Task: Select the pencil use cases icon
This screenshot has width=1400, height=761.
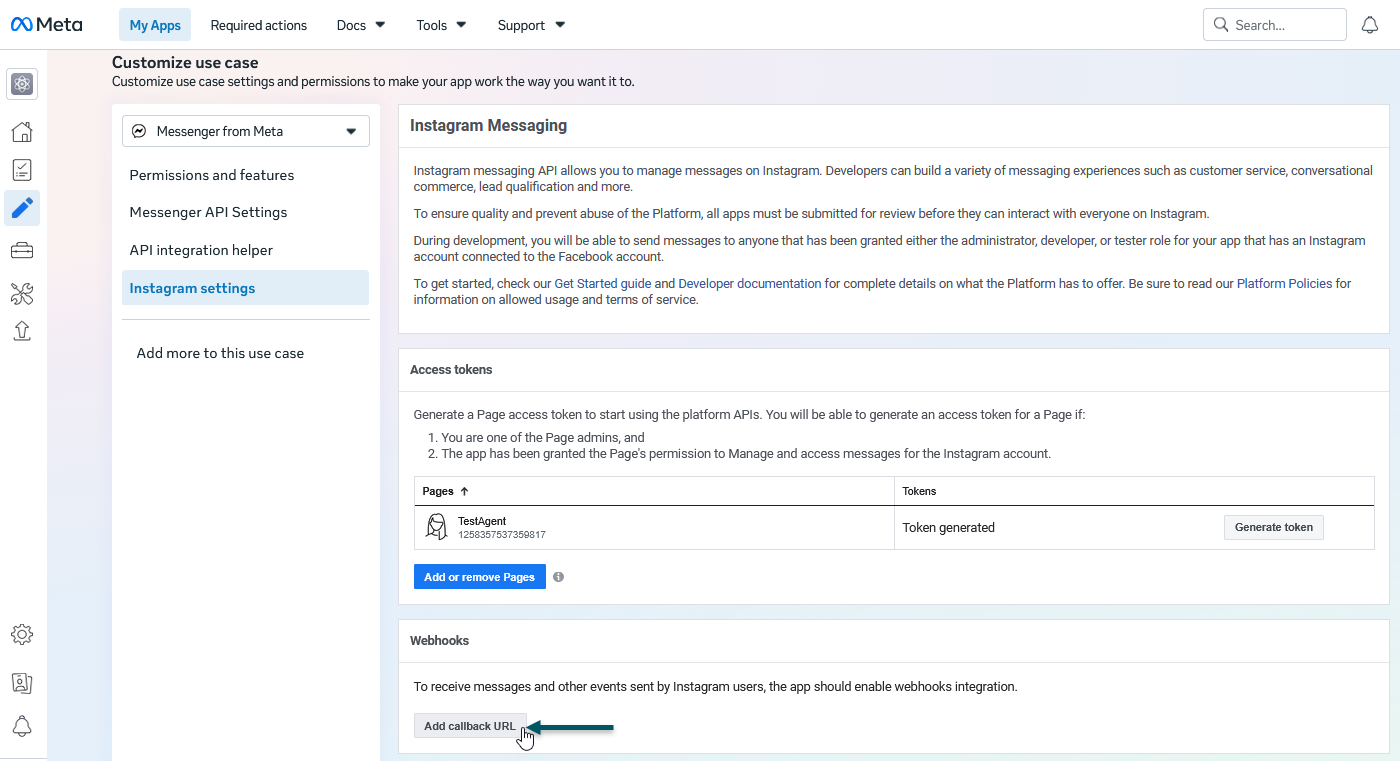Action: coord(22,209)
